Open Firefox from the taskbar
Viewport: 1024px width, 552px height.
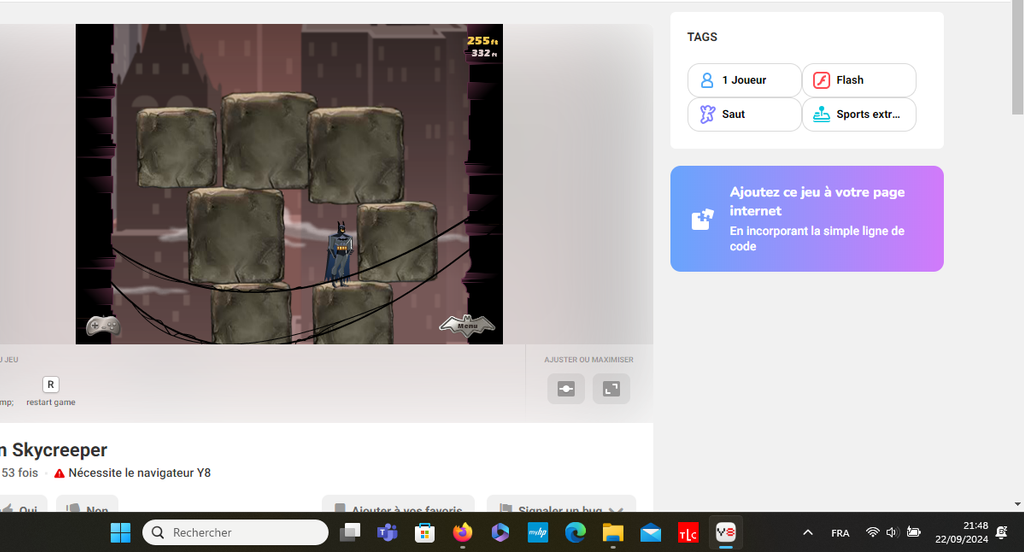click(462, 533)
